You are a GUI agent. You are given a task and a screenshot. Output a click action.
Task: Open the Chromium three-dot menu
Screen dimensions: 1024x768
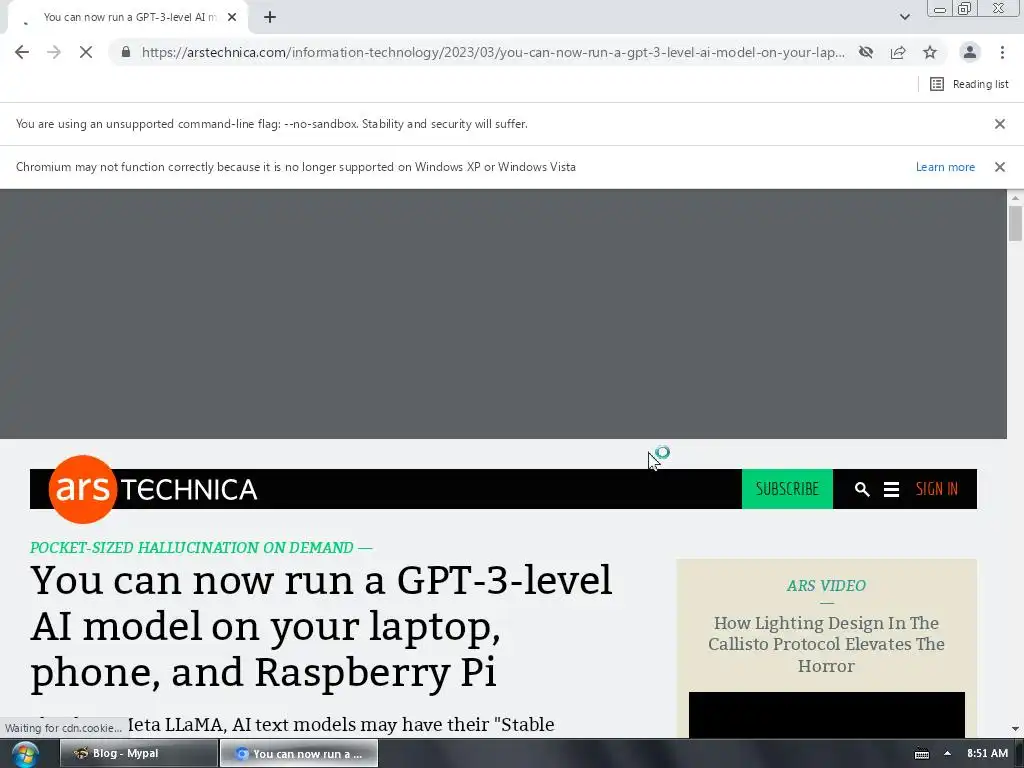click(1002, 52)
